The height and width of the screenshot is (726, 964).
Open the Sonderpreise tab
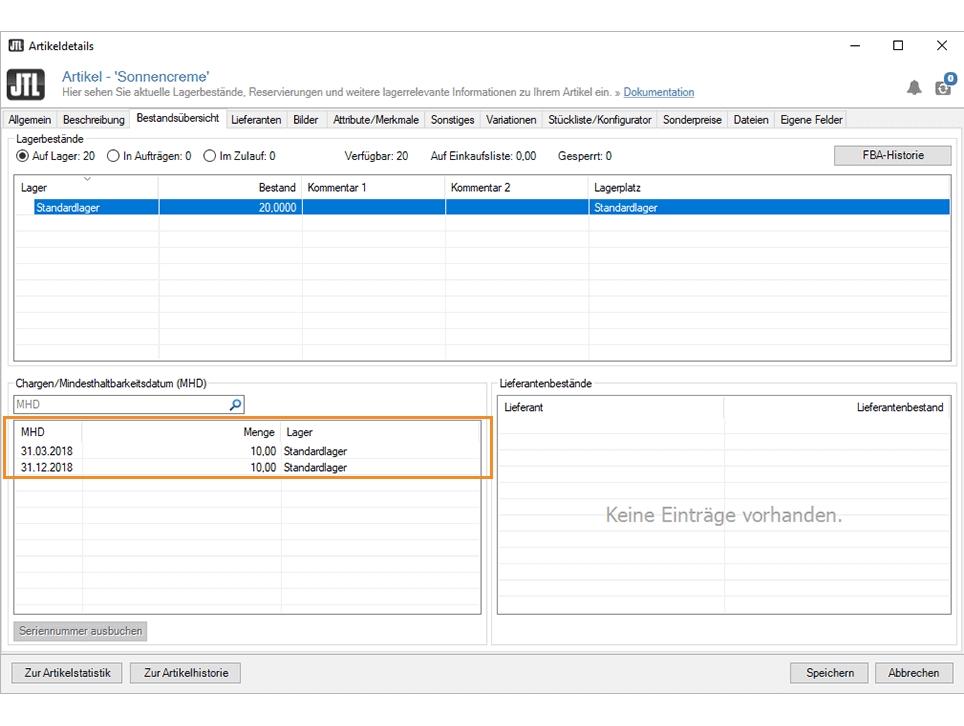(x=691, y=120)
